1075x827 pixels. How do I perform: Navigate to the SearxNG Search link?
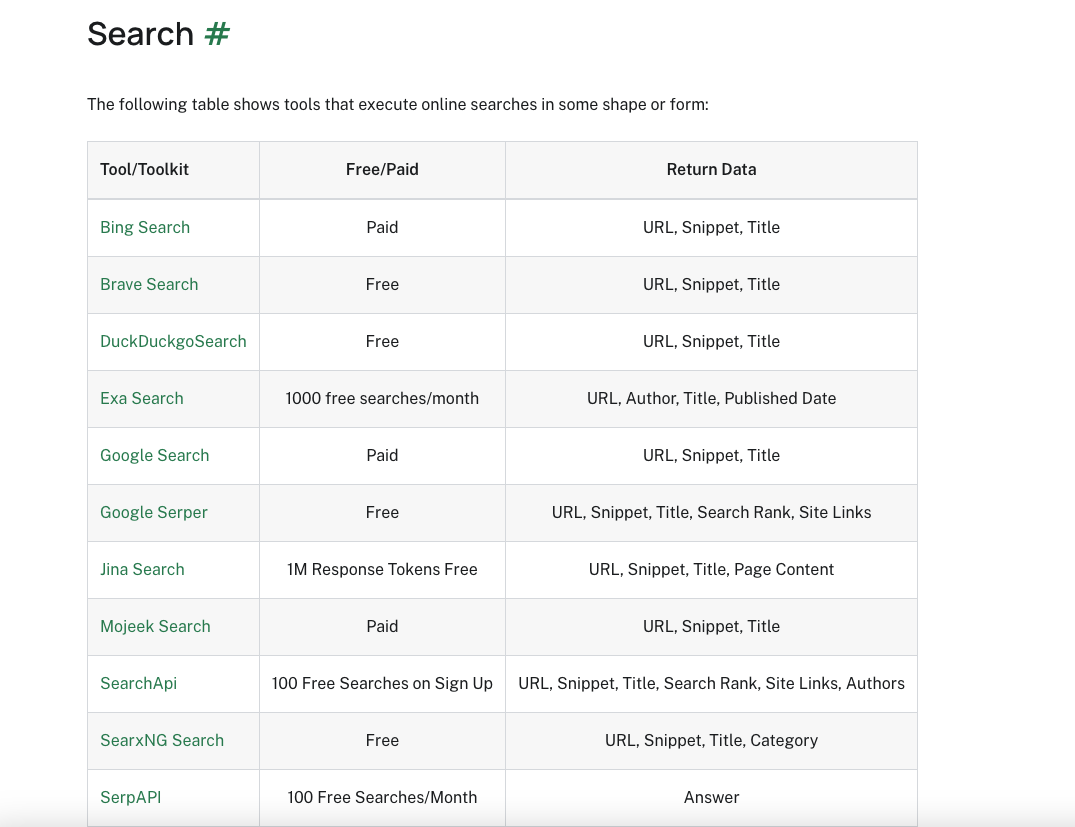pyautogui.click(x=162, y=740)
